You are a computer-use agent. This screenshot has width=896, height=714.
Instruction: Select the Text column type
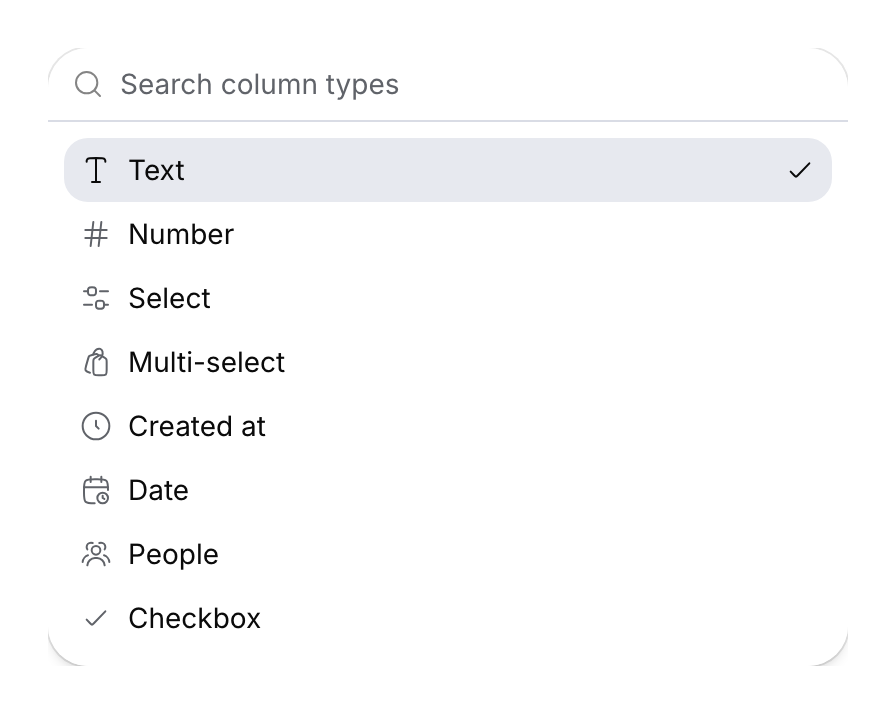pos(447,170)
